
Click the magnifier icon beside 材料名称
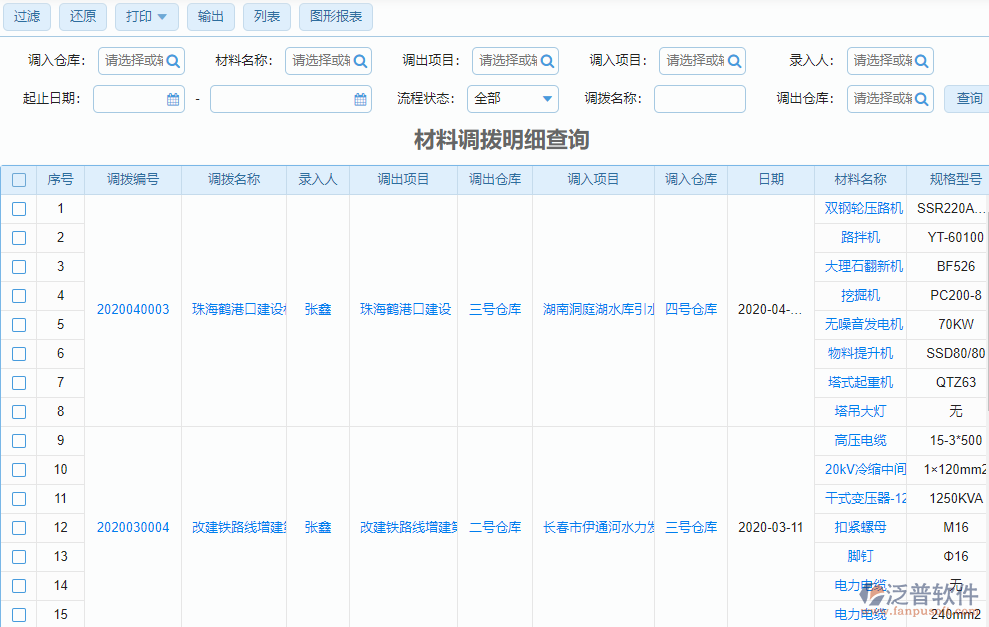(359, 60)
